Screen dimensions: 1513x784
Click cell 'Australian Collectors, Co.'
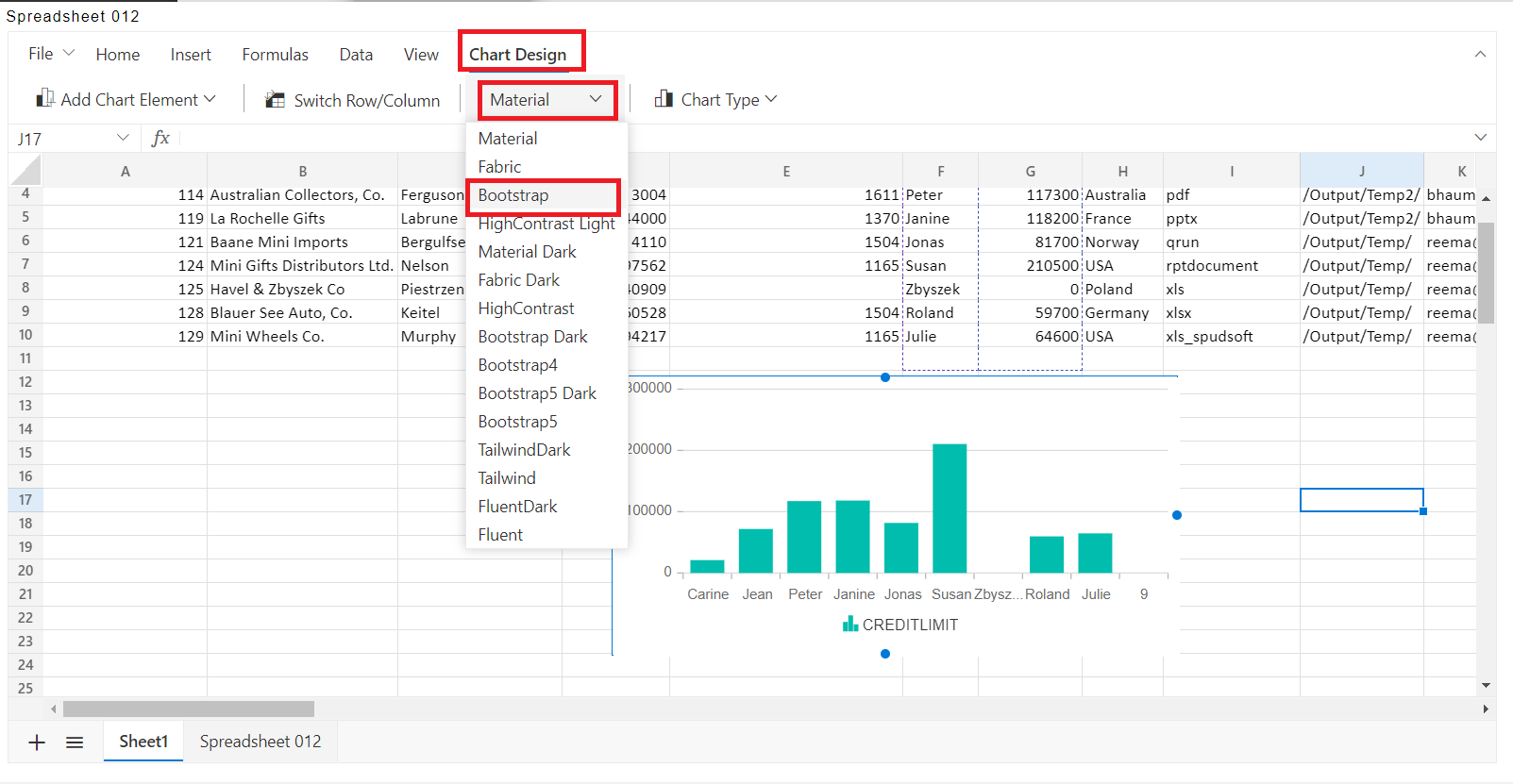click(x=302, y=194)
